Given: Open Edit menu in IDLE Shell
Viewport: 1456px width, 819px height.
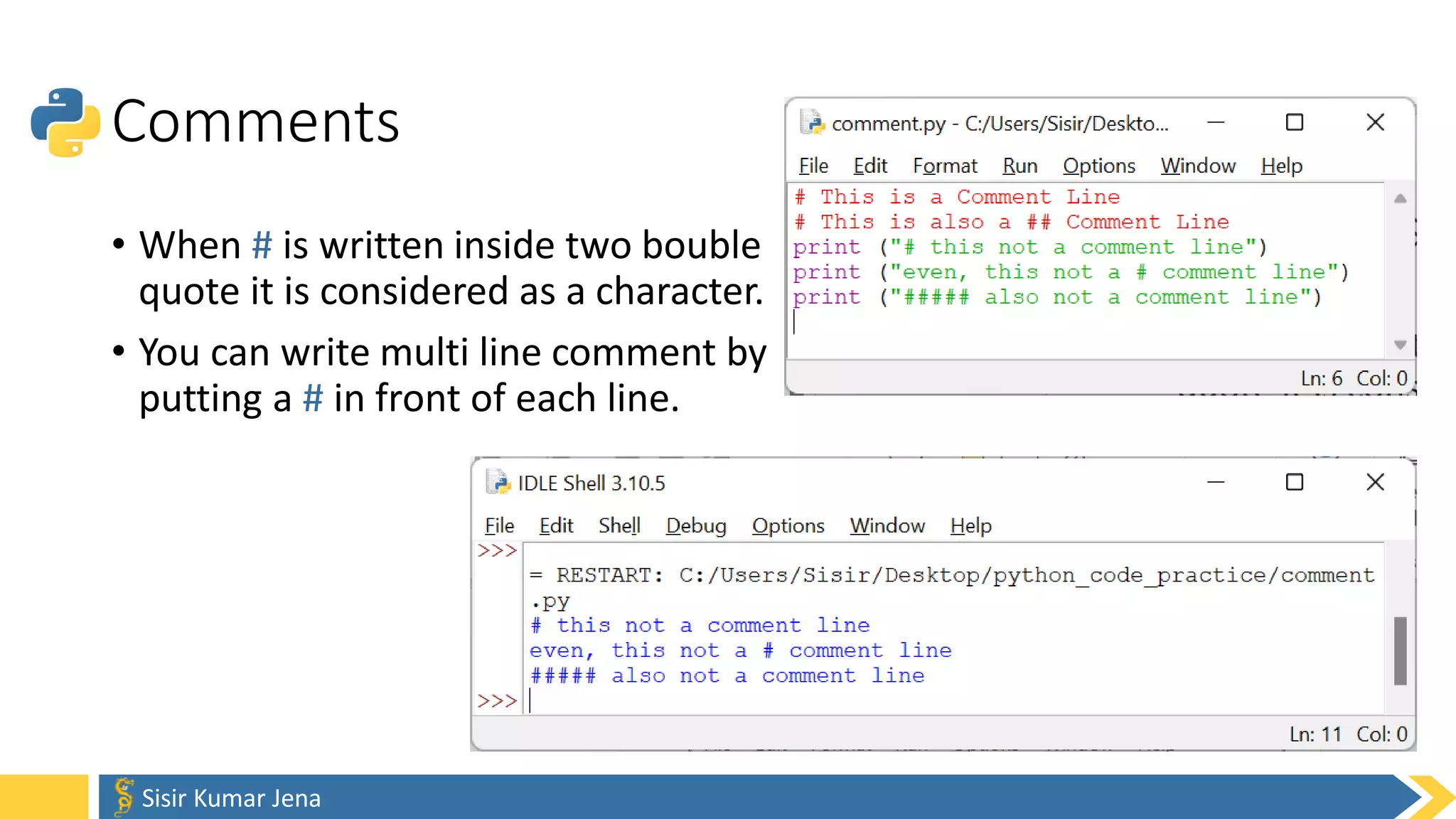Looking at the screenshot, I should [556, 525].
